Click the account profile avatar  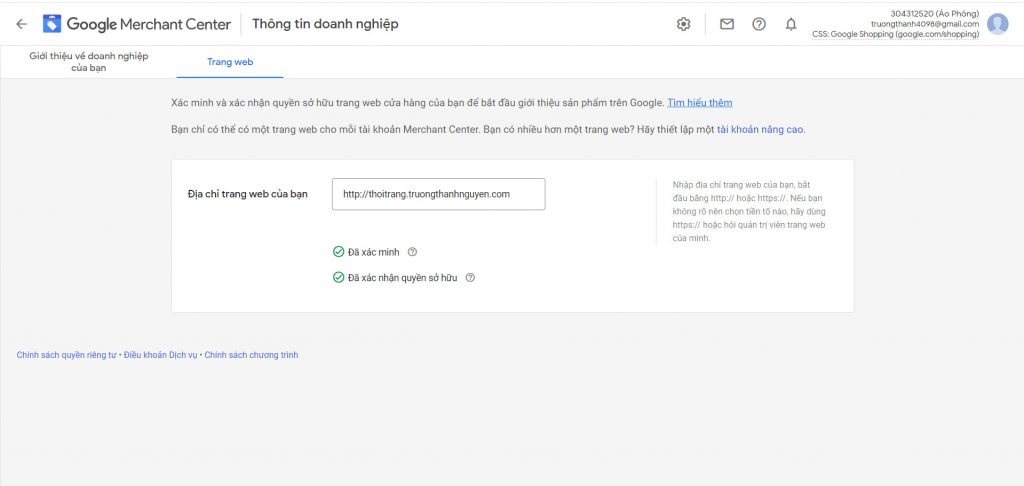(997, 24)
